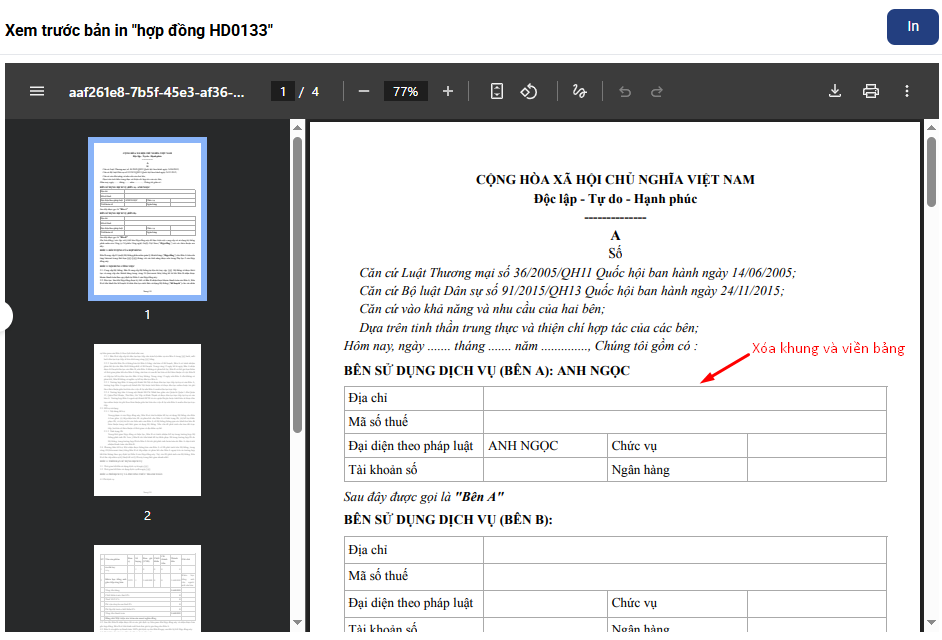Click the fit to page icon
The width and height of the screenshot is (942, 640).
tap(497, 91)
